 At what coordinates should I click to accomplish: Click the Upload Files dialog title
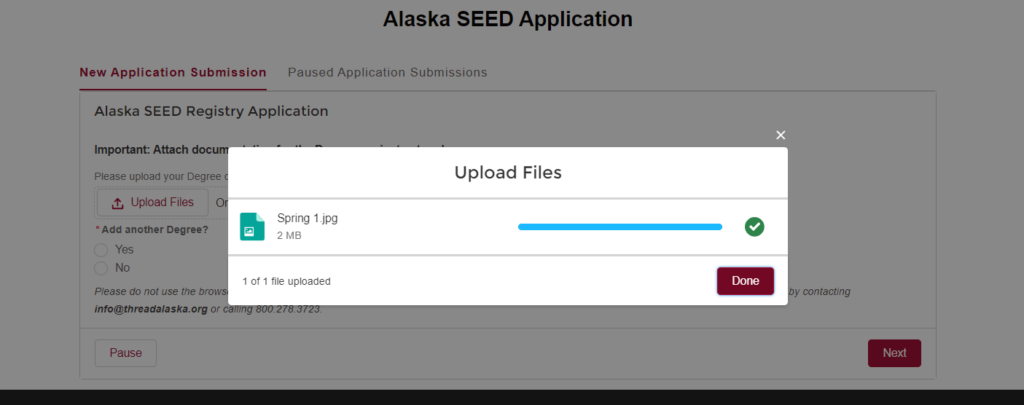pos(508,172)
